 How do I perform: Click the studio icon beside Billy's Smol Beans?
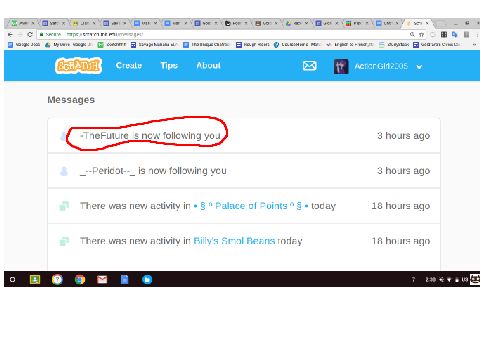[x=64, y=241]
